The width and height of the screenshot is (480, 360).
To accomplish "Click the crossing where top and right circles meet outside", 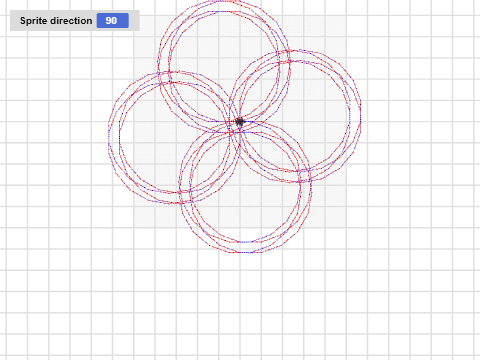I will coord(284,57).
